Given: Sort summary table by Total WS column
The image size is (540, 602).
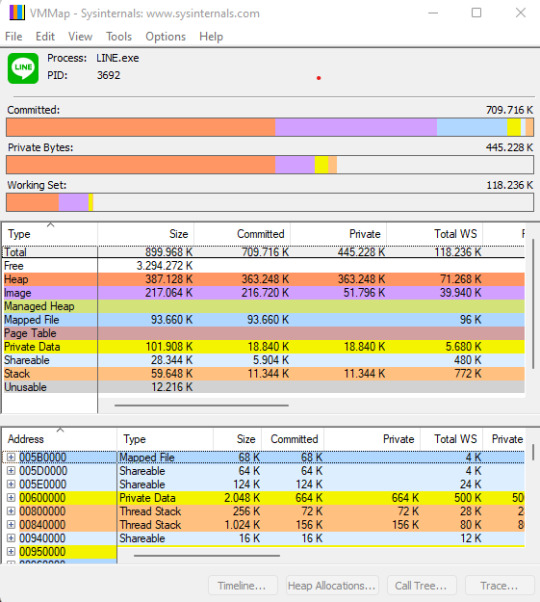Looking at the screenshot, I should click(434, 234).
